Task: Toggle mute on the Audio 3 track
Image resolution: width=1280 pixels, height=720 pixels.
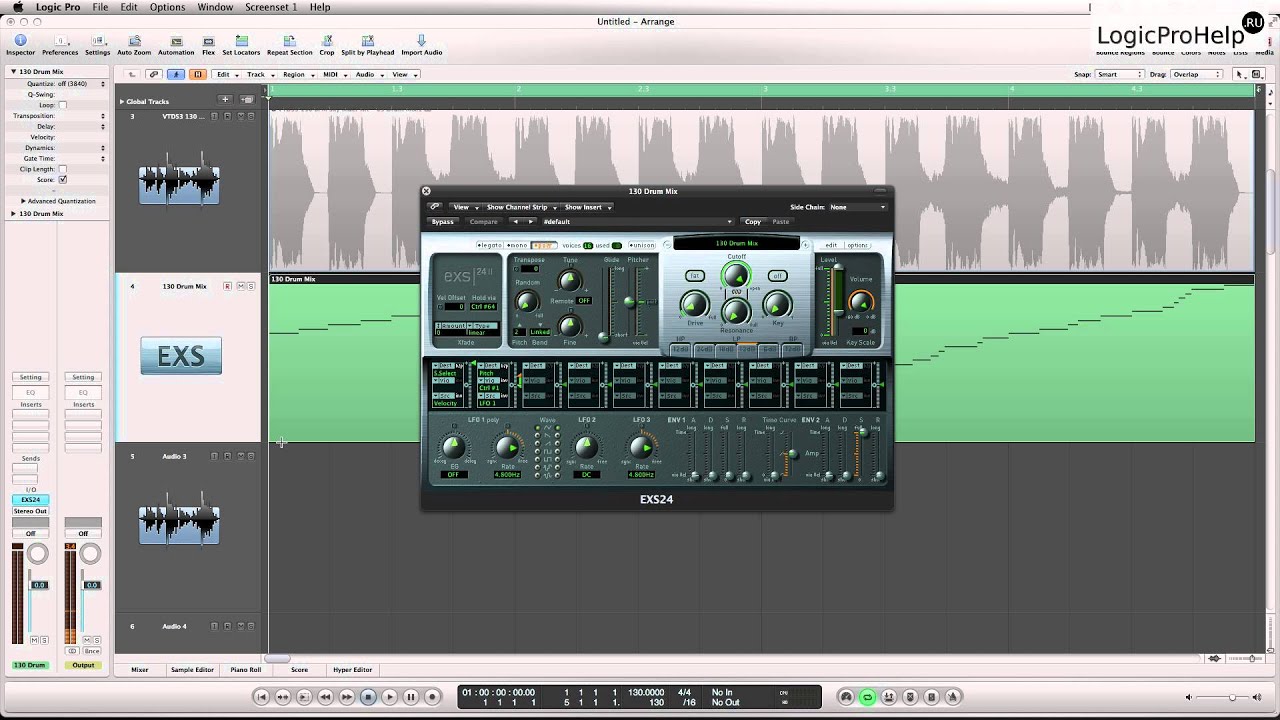Action: point(239,456)
